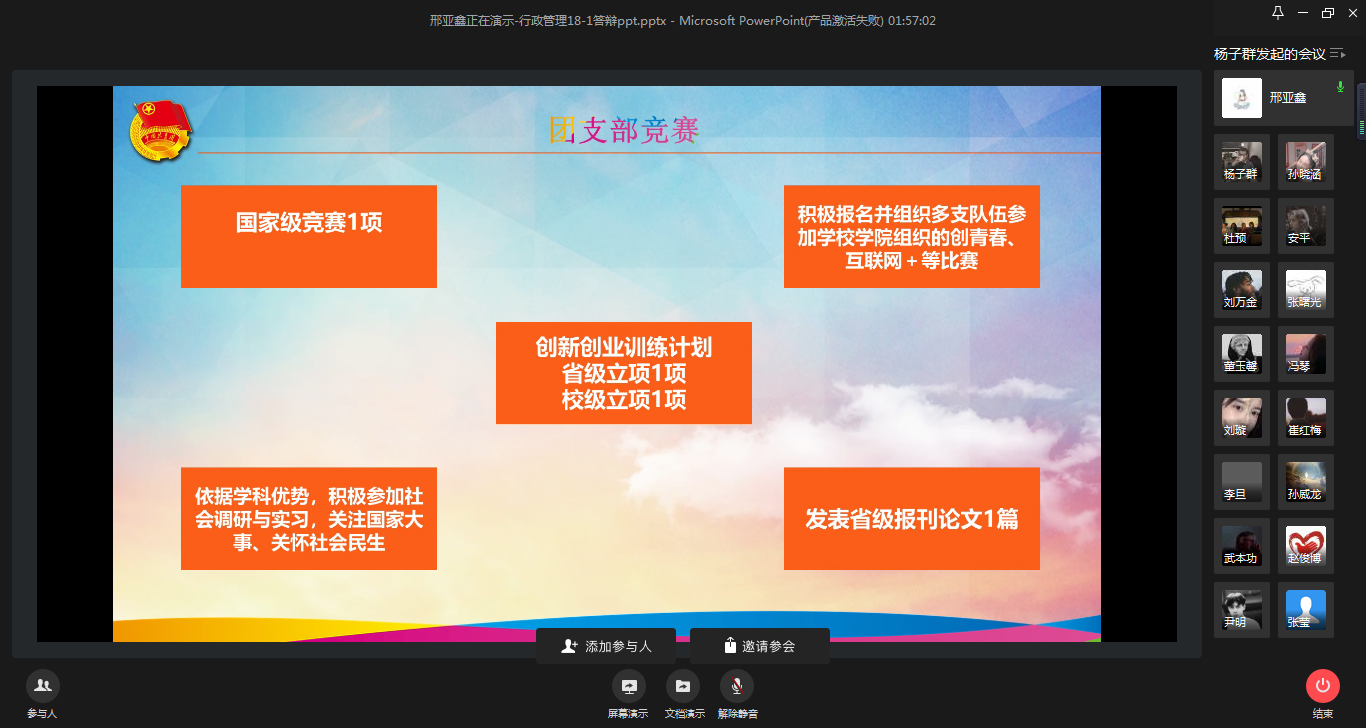Open 文档演示 document presentation
This screenshot has width=1366, height=728.
pos(684,686)
